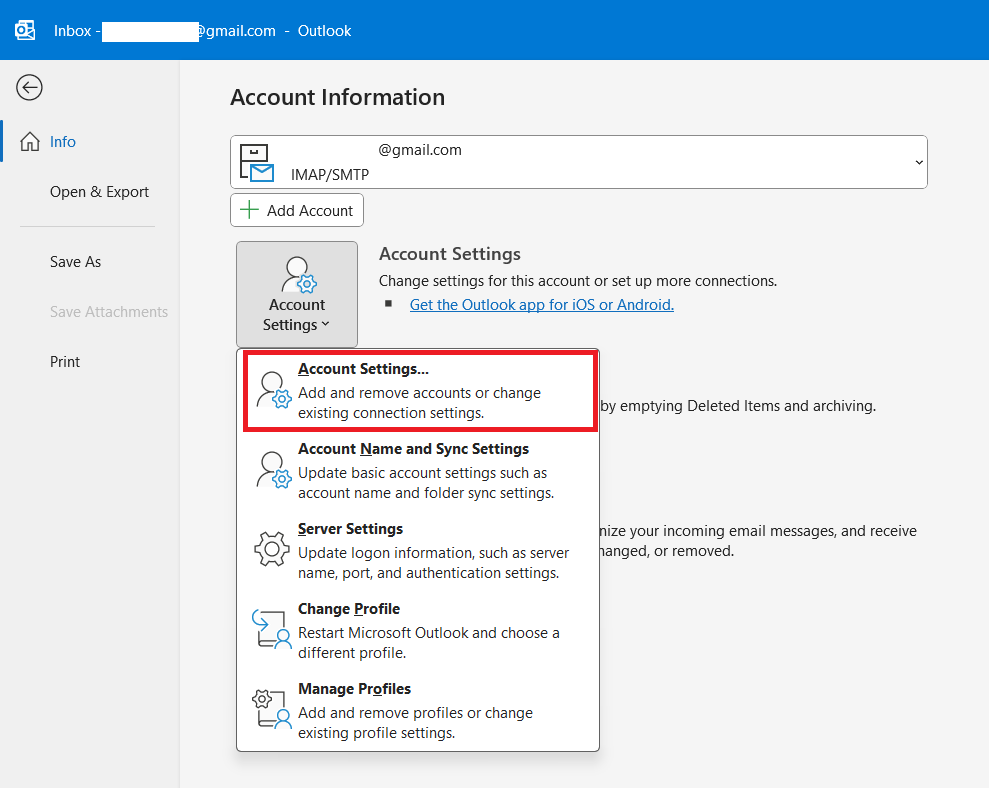Click the Account Information heading
This screenshot has width=989, height=788.
[338, 97]
